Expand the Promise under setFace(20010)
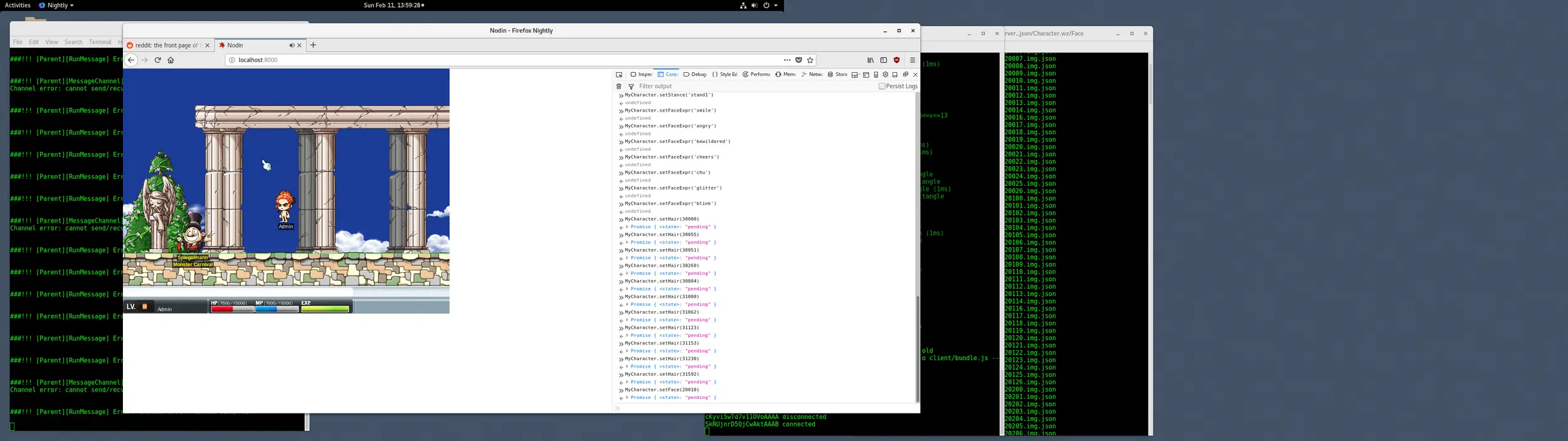Viewport: 1568px width, 441px height. click(x=627, y=398)
